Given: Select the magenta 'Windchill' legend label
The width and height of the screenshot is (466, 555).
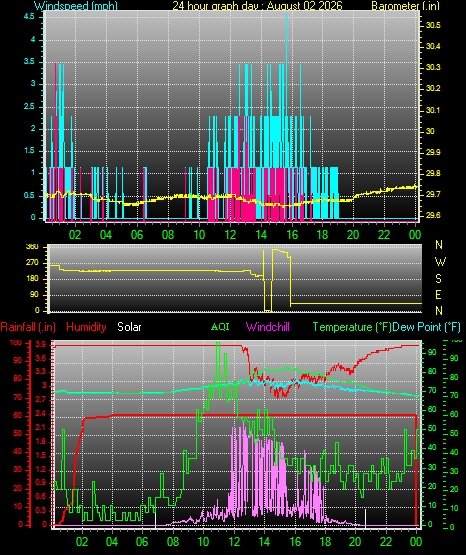Looking at the screenshot, I should point(267,327).
